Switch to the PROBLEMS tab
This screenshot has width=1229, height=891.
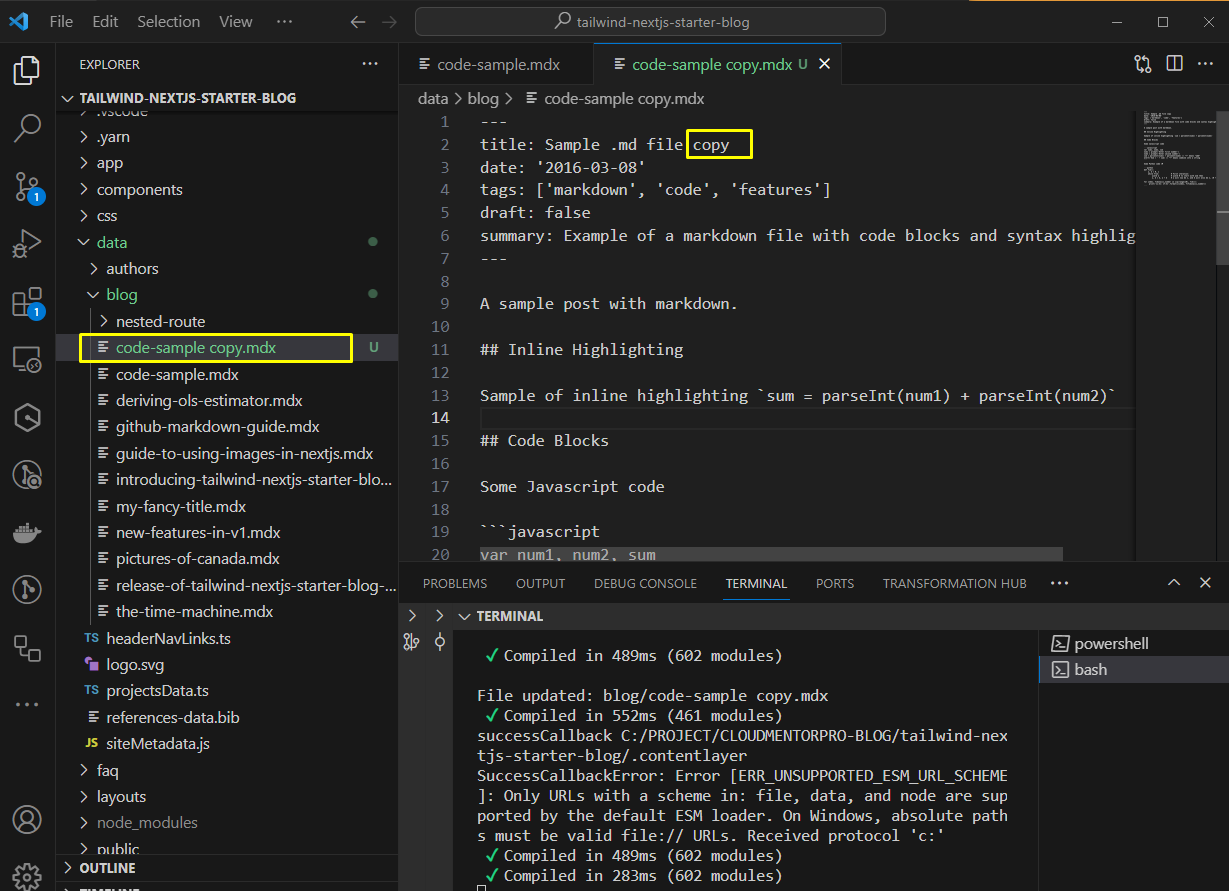[455, 583]
